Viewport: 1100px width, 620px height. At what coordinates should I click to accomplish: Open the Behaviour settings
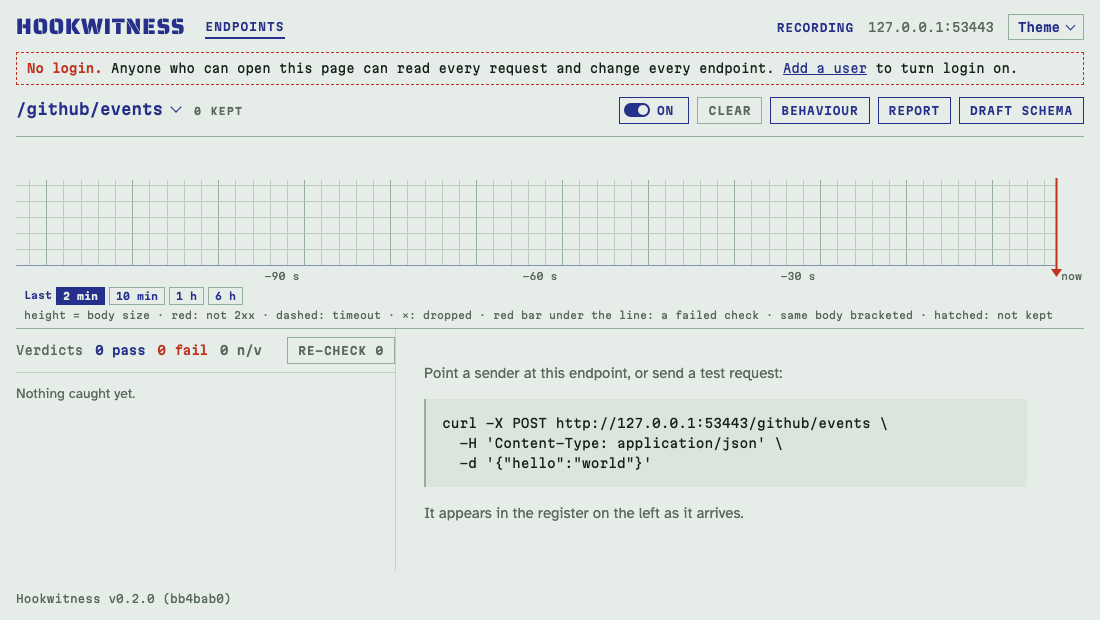[819, 111]
